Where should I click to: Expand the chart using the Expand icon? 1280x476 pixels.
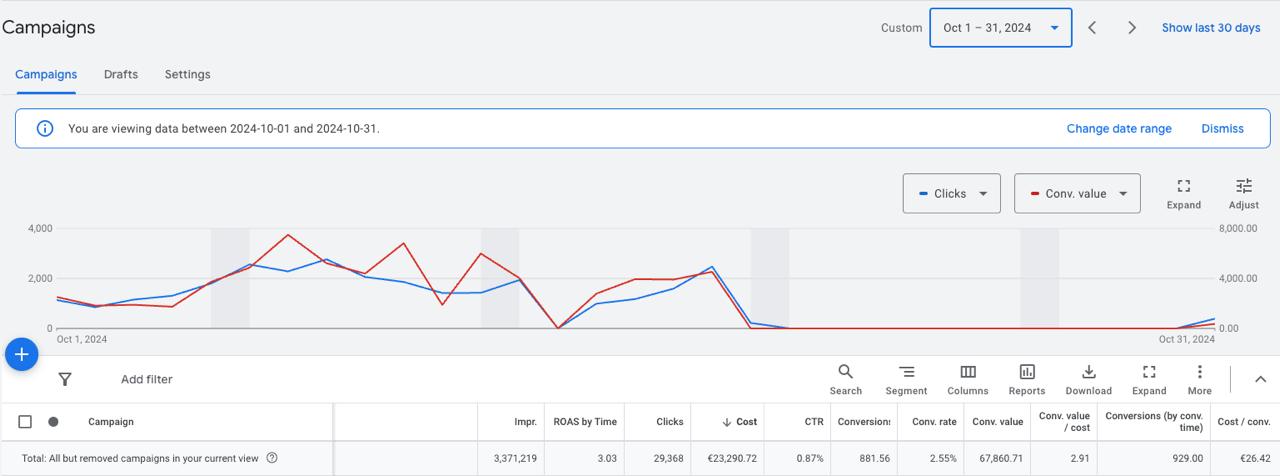point(1183,193)
